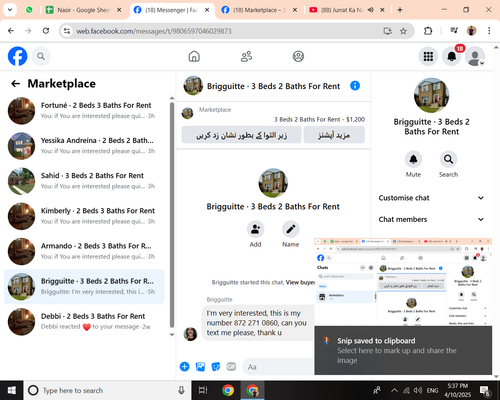This screenshot has height=400, width=500.
Task: Open Debbi 2 Beds 3 Baths conversation
Action: tap(84, 321)
